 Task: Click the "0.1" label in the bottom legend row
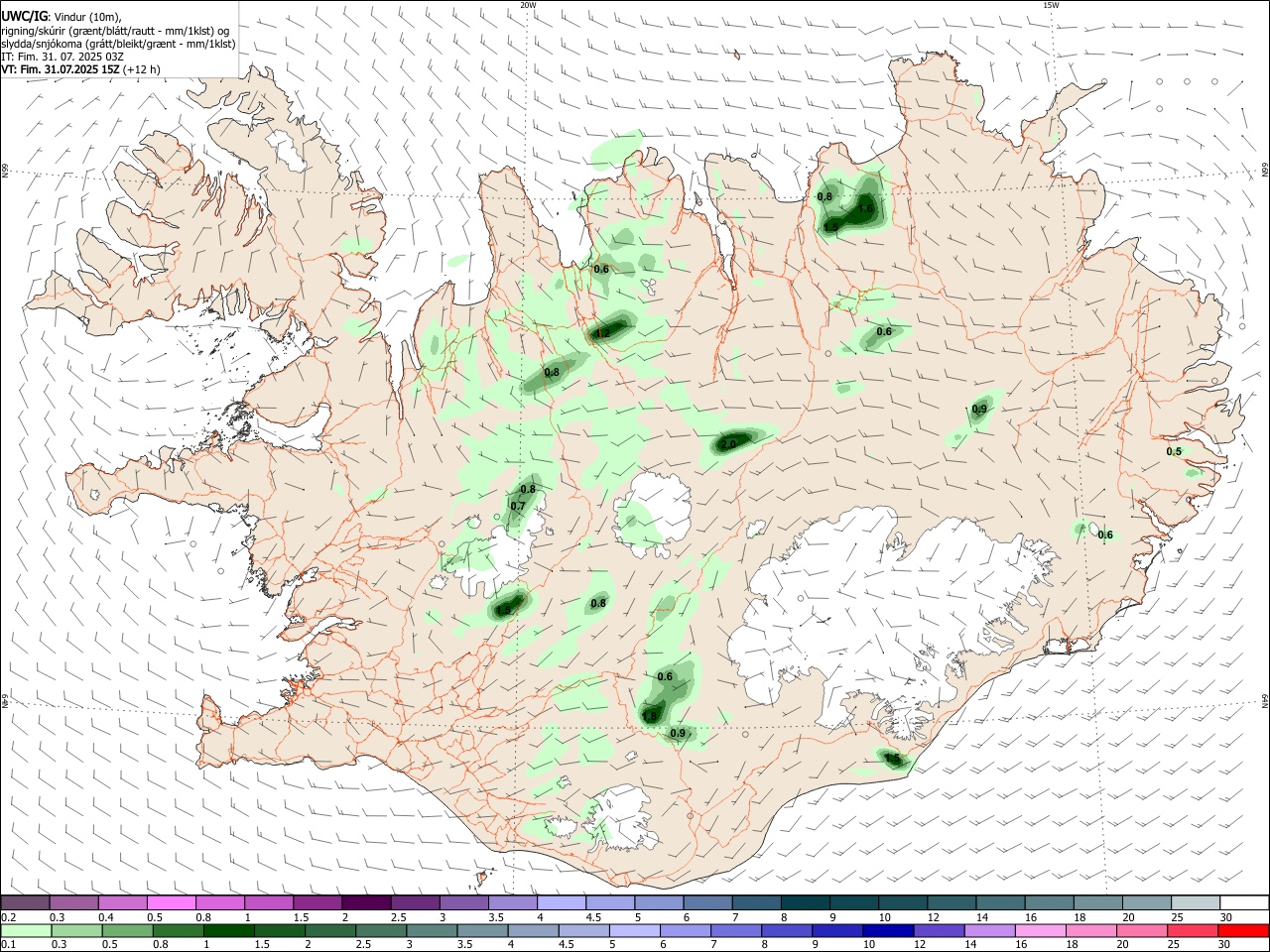tap(9, 945)
